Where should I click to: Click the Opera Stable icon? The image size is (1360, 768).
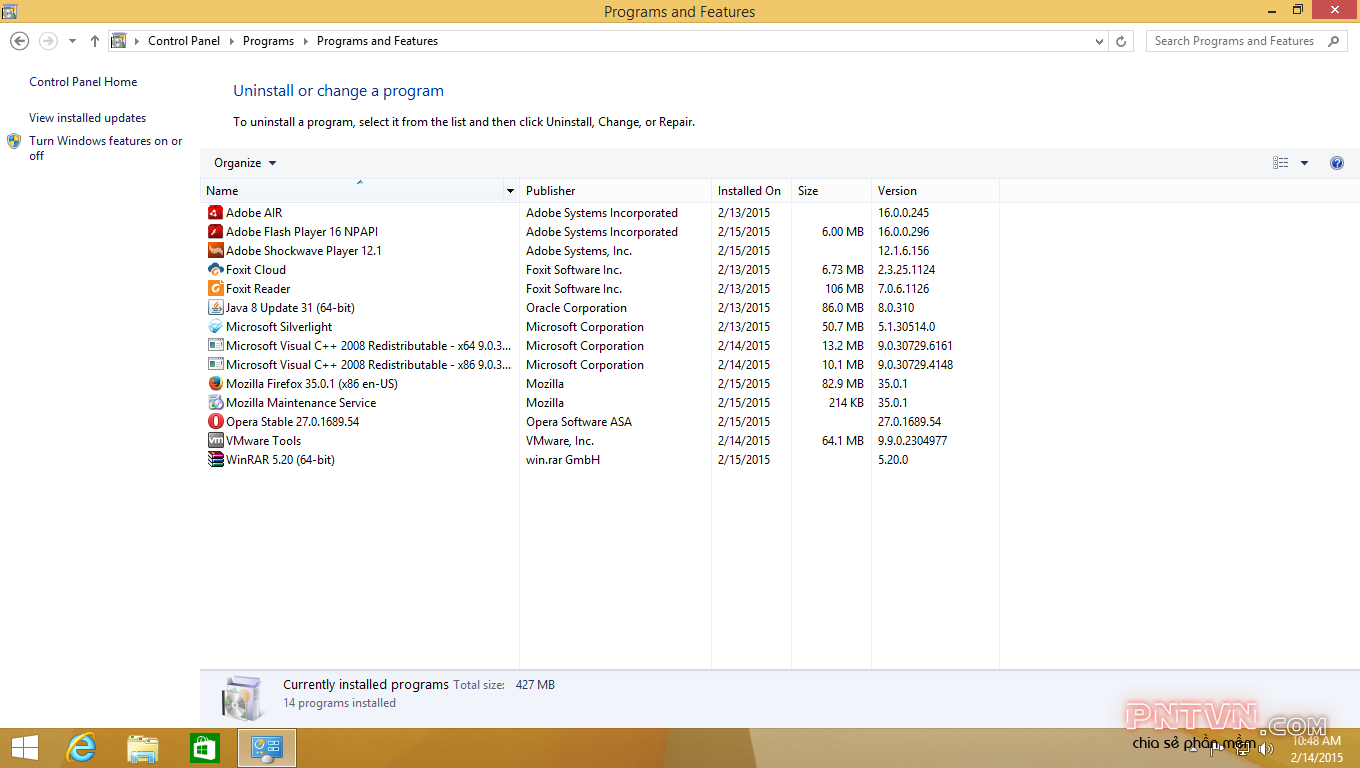point(215,422)
